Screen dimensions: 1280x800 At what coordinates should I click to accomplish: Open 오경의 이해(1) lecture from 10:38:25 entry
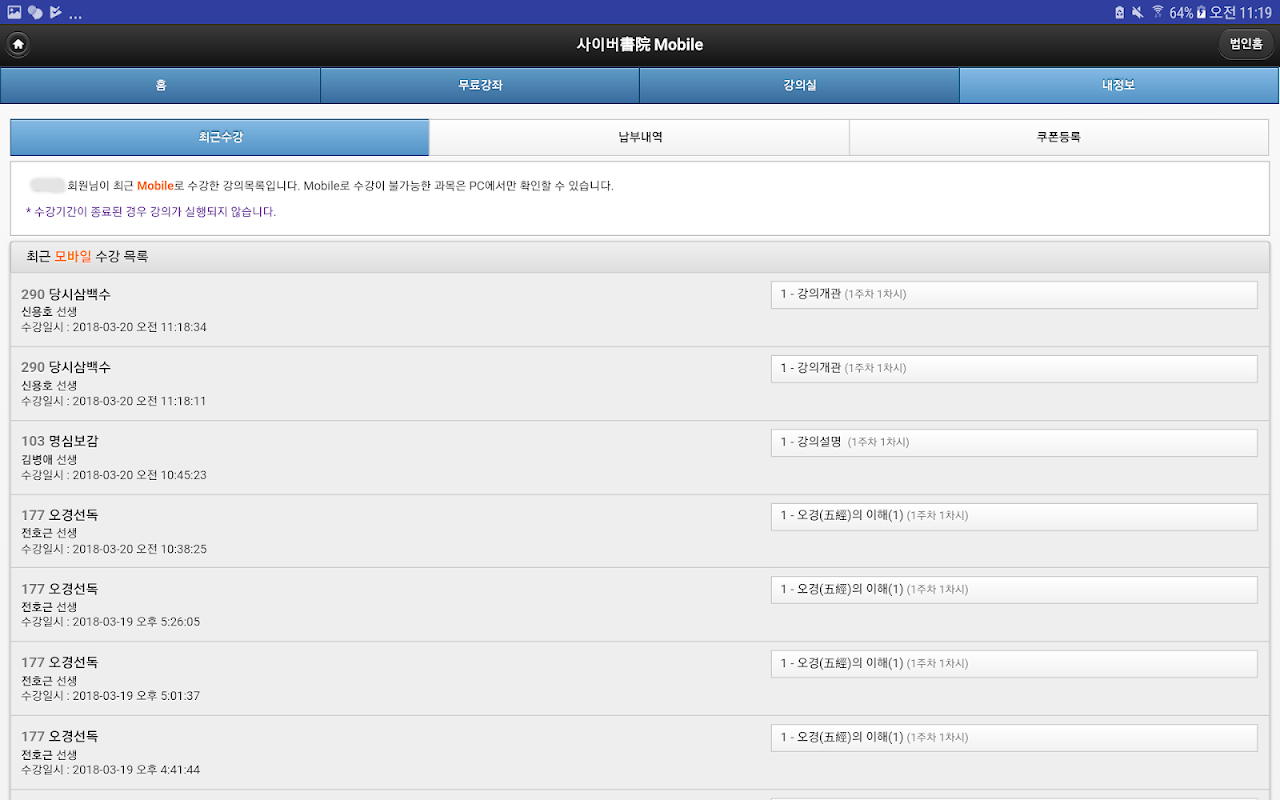(x=1014, y=516)
